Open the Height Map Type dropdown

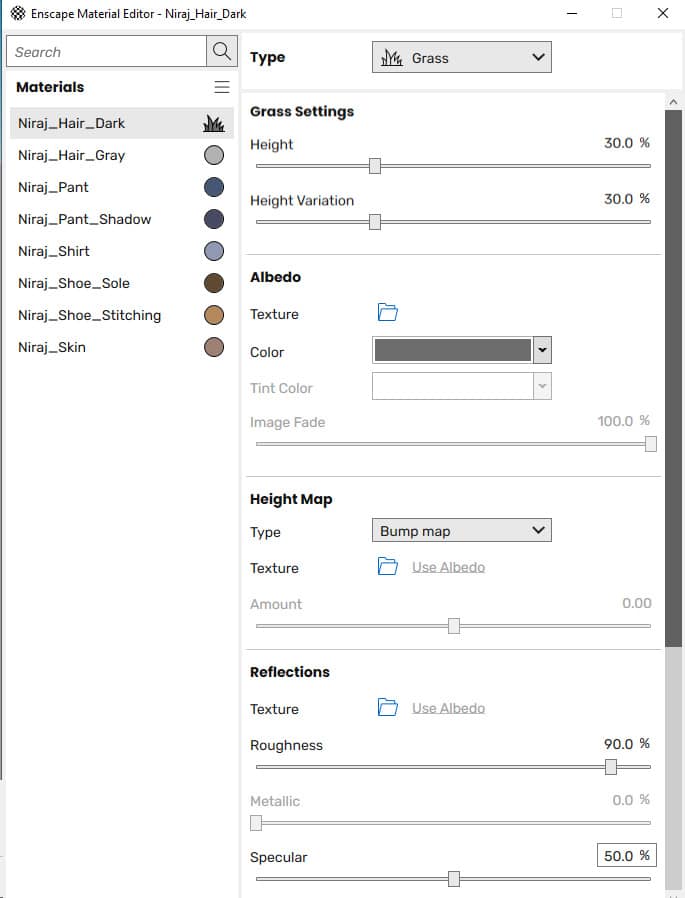(x=461, y=531)
